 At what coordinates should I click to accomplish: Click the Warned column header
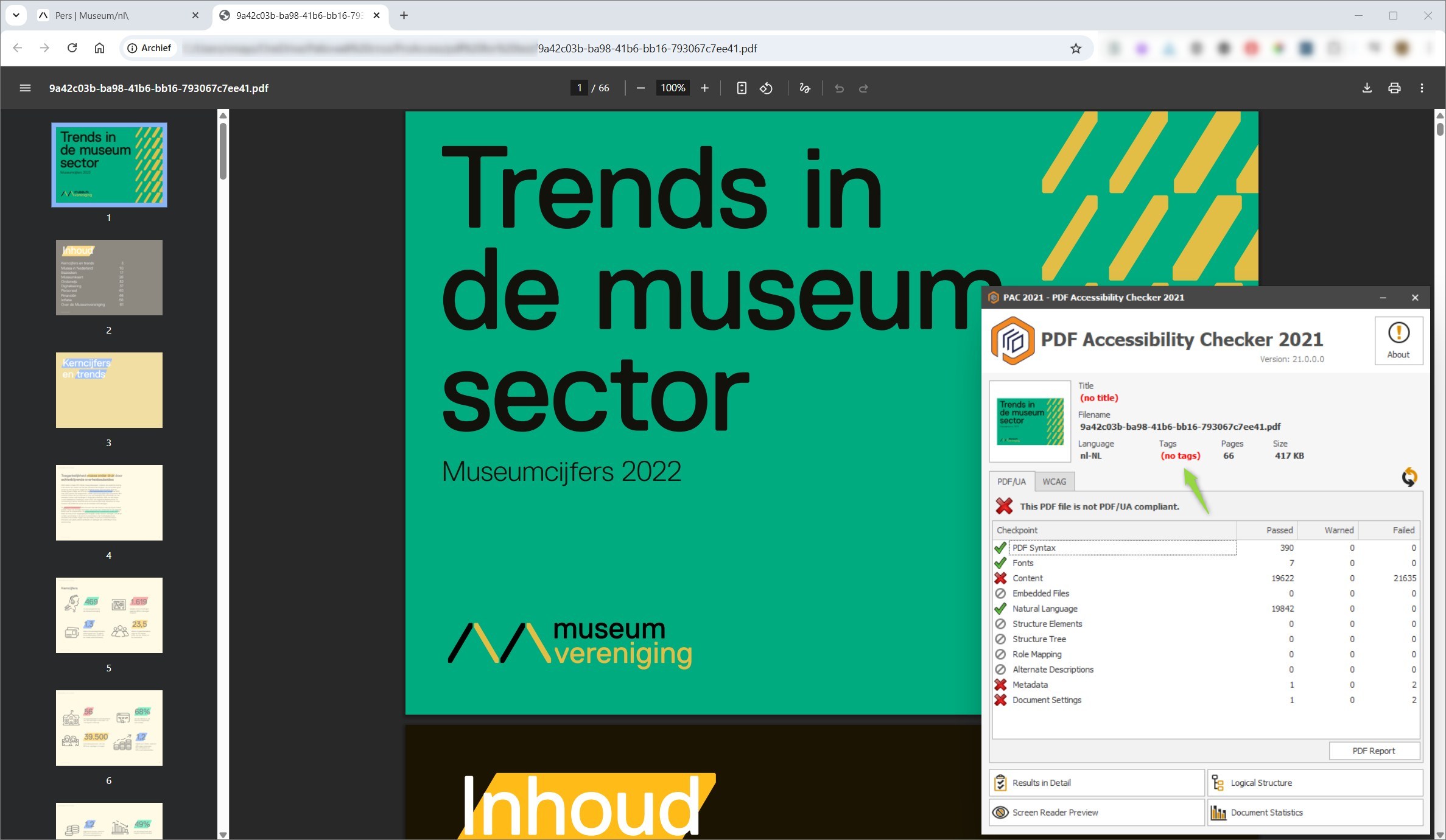coord(1328,530)
